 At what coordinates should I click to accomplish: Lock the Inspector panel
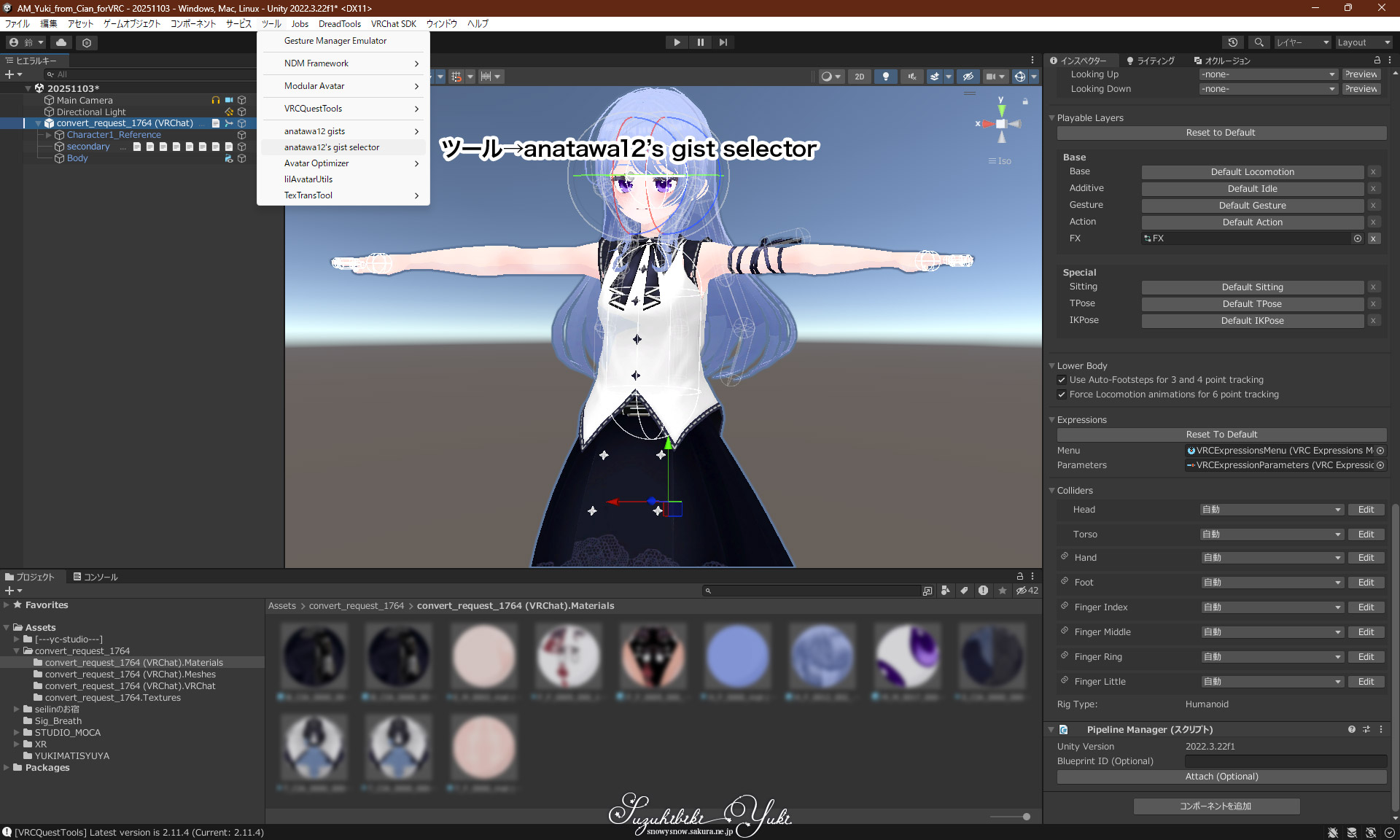tap(1377, 61)
